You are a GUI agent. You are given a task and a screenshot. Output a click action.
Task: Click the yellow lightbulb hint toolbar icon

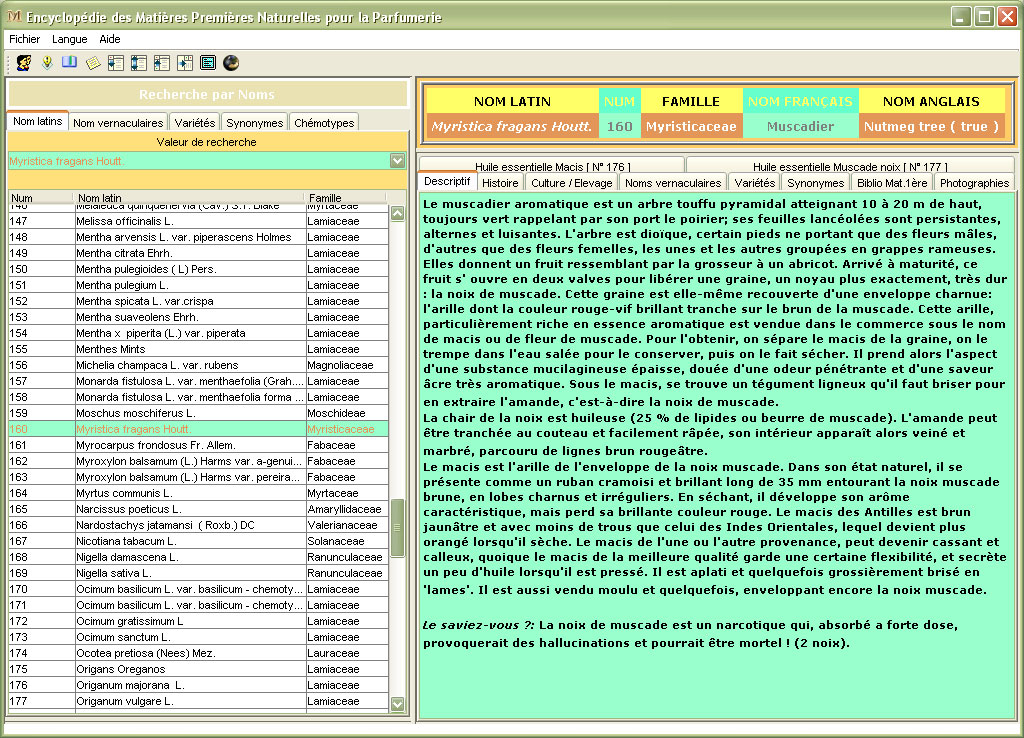(x=47, y=63)
